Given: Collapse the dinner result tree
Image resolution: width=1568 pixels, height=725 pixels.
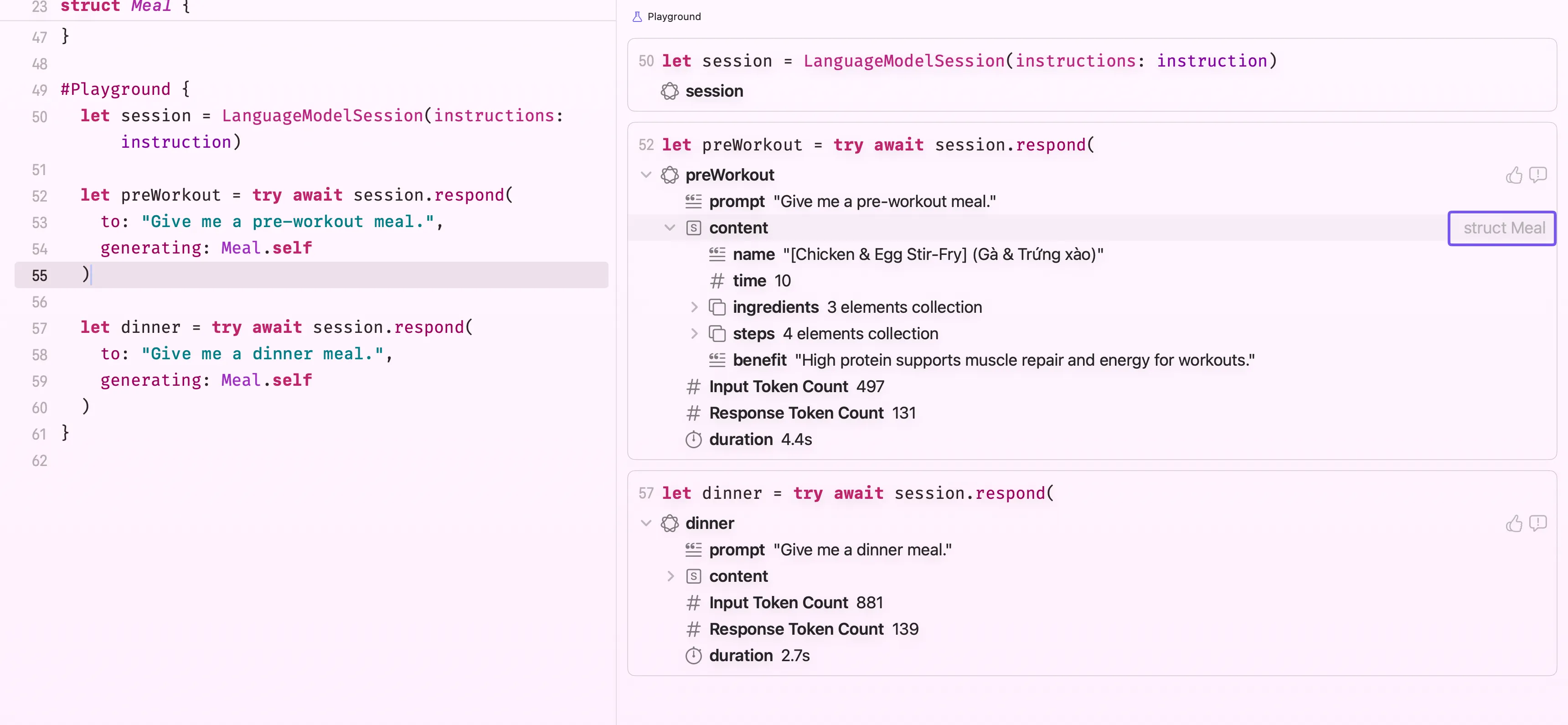Looking at the screenshot, I should (x=646, y=523).
